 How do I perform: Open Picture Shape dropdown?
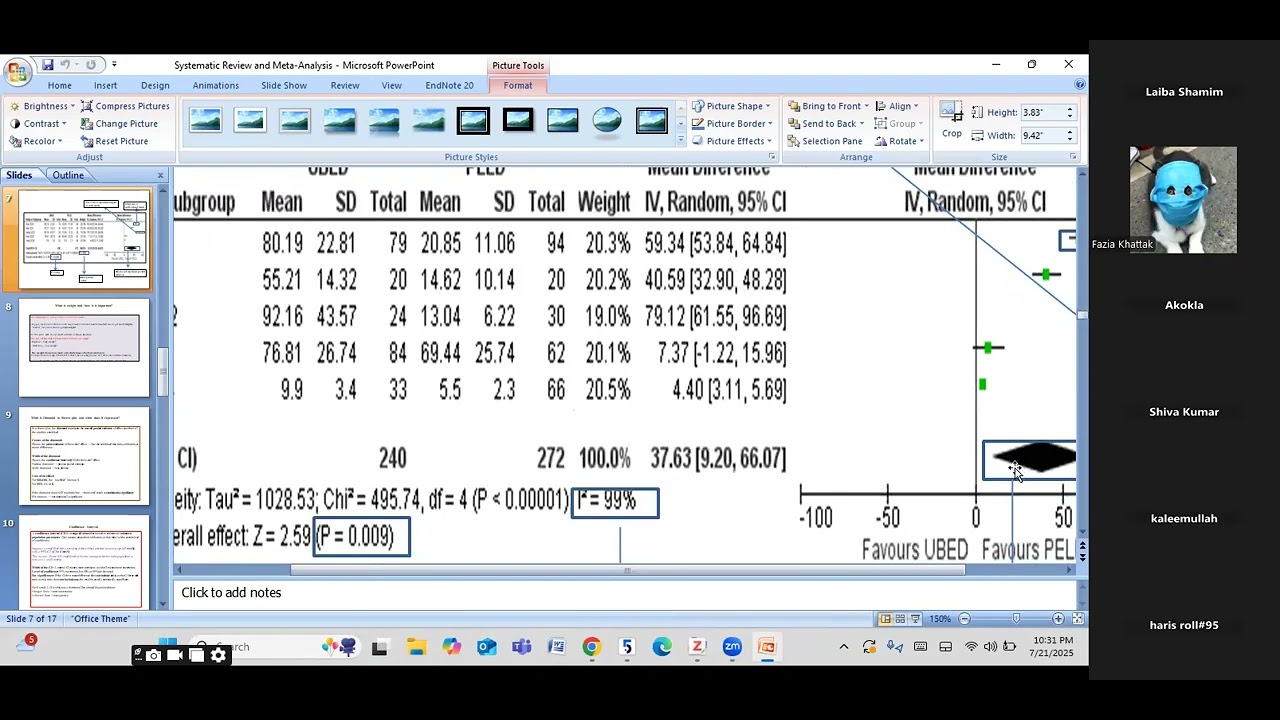click(x=731, y=106)
